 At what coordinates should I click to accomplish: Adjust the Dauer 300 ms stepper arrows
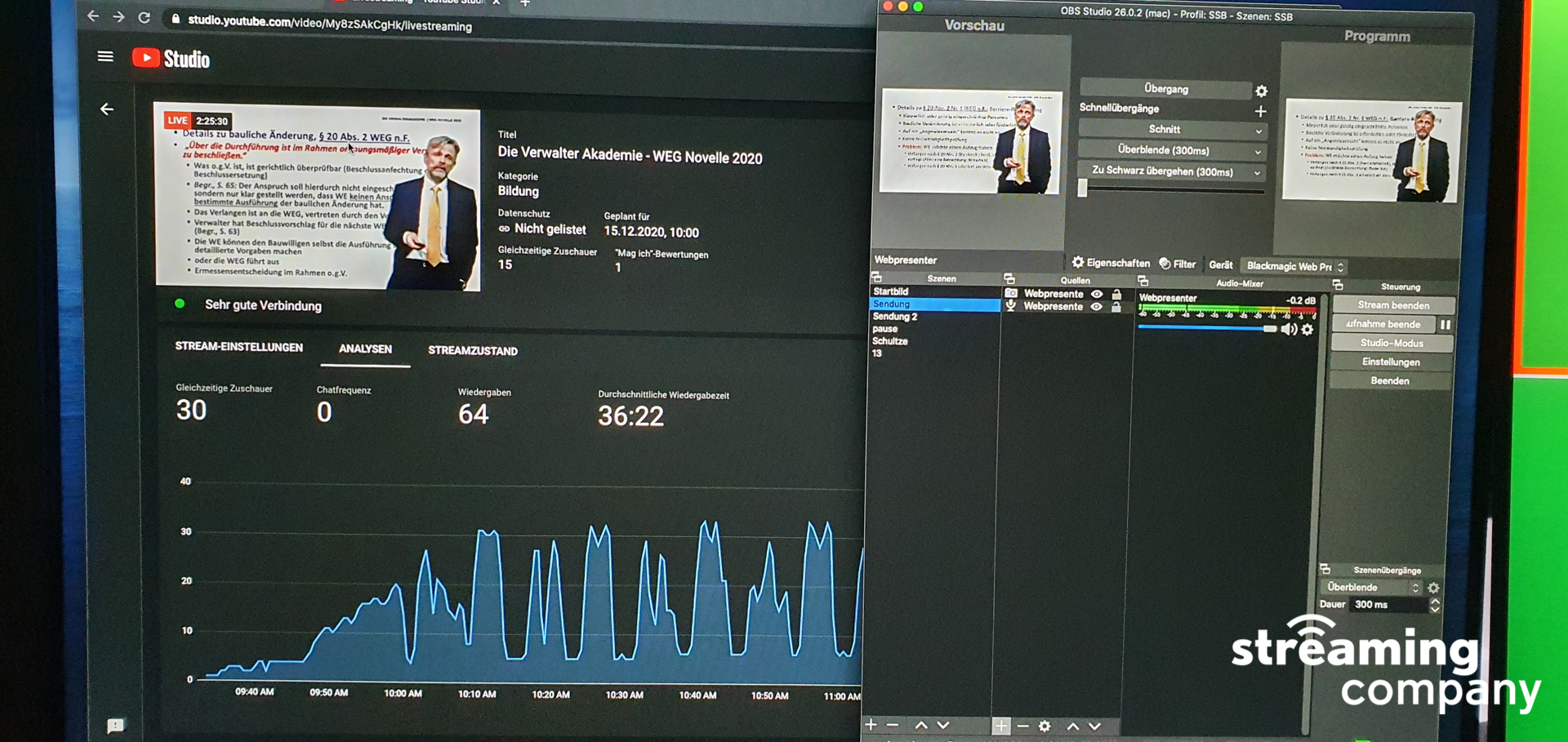click(x=1435, y=606)
